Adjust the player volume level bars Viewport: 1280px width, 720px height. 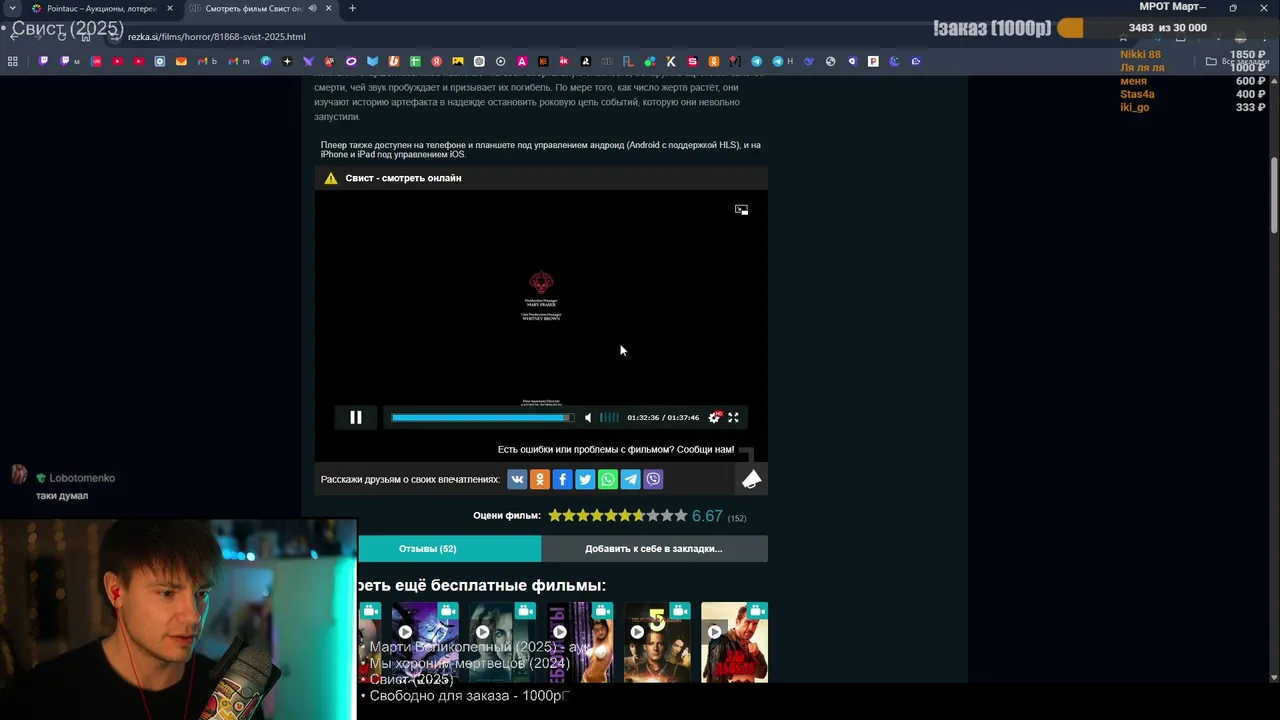[x=609, y=418]
